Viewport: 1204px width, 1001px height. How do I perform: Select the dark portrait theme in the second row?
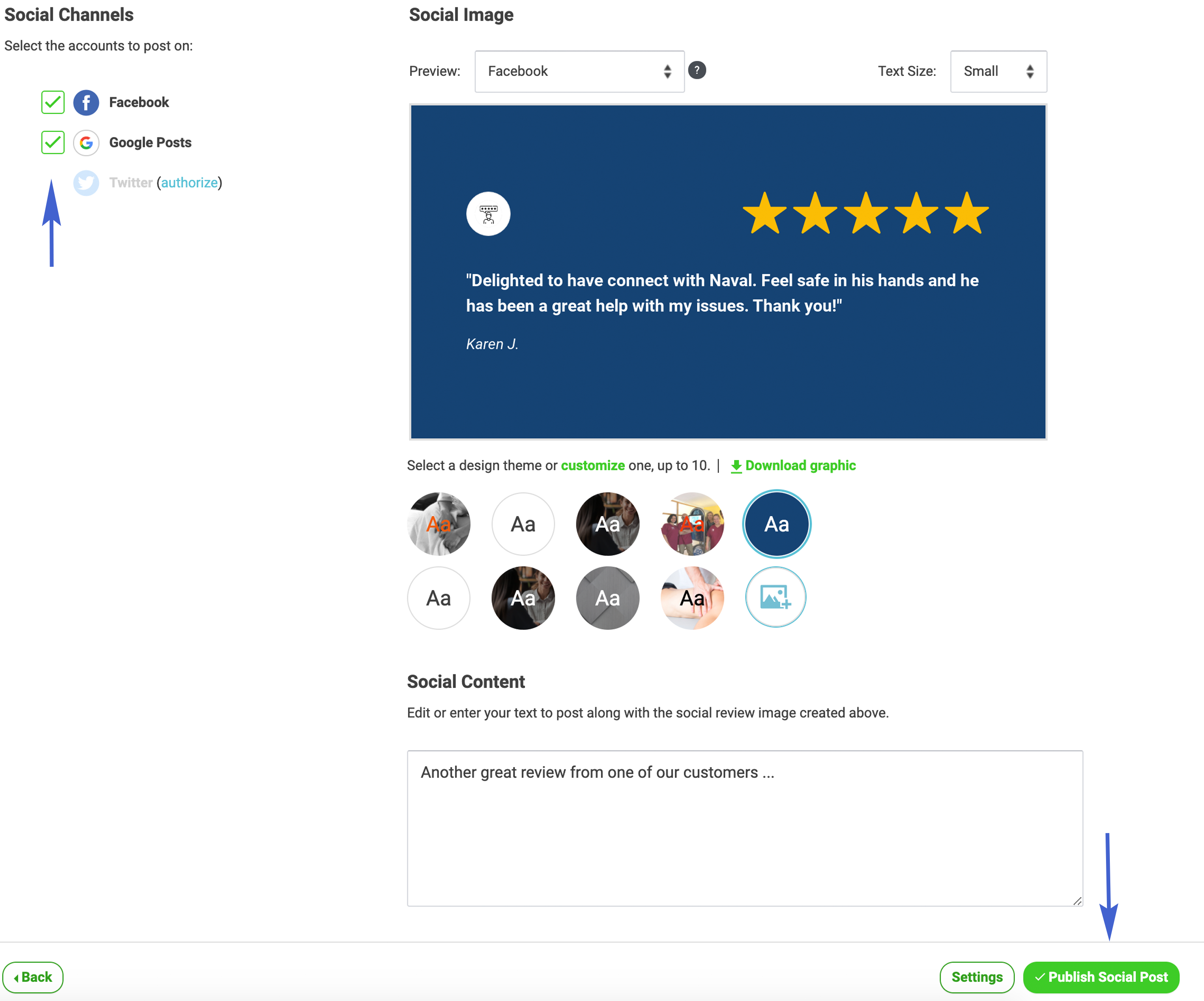(523, 598)
